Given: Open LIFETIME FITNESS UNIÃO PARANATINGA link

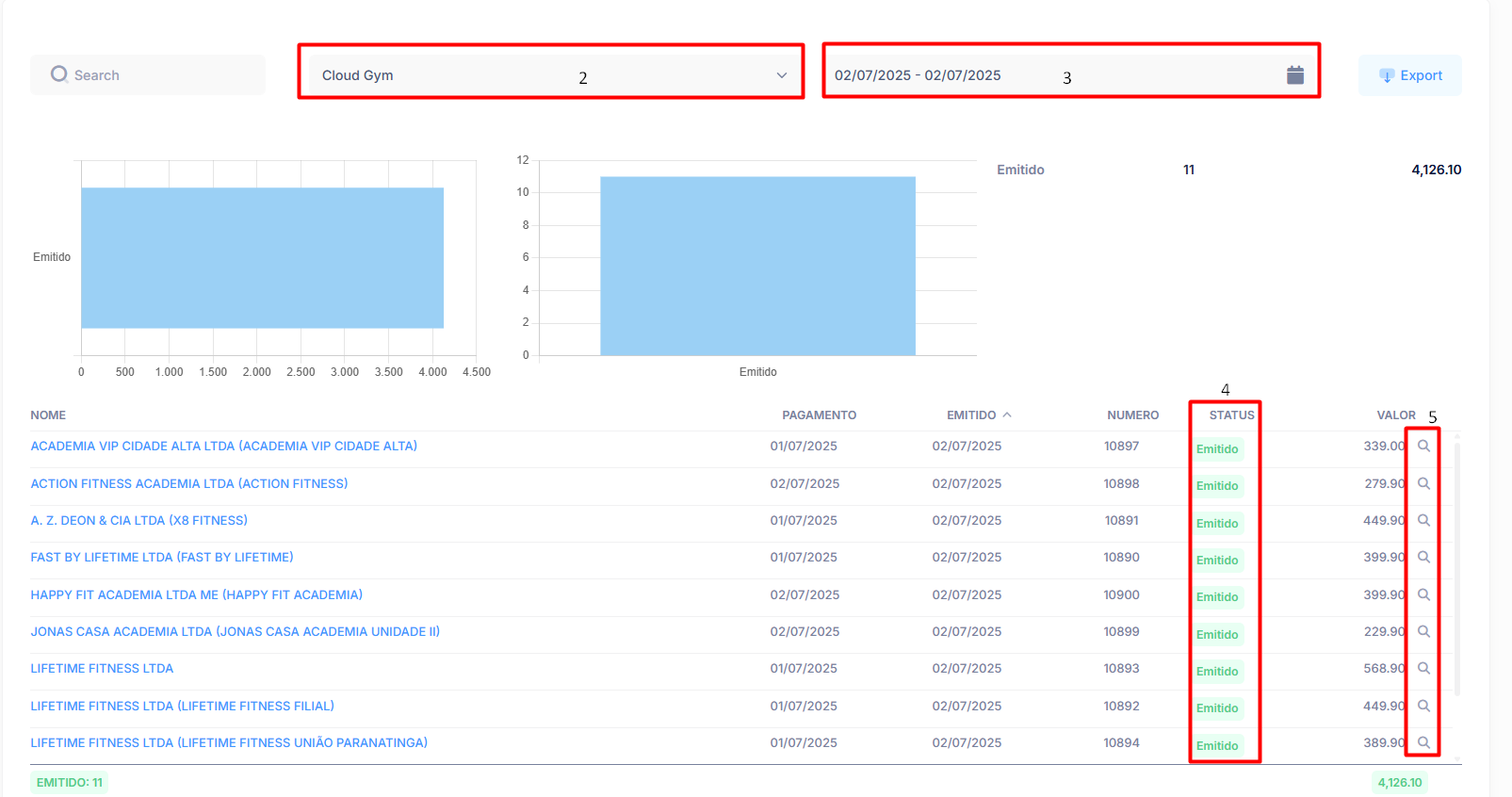Looking at the screenshot, I should (229, 742).
